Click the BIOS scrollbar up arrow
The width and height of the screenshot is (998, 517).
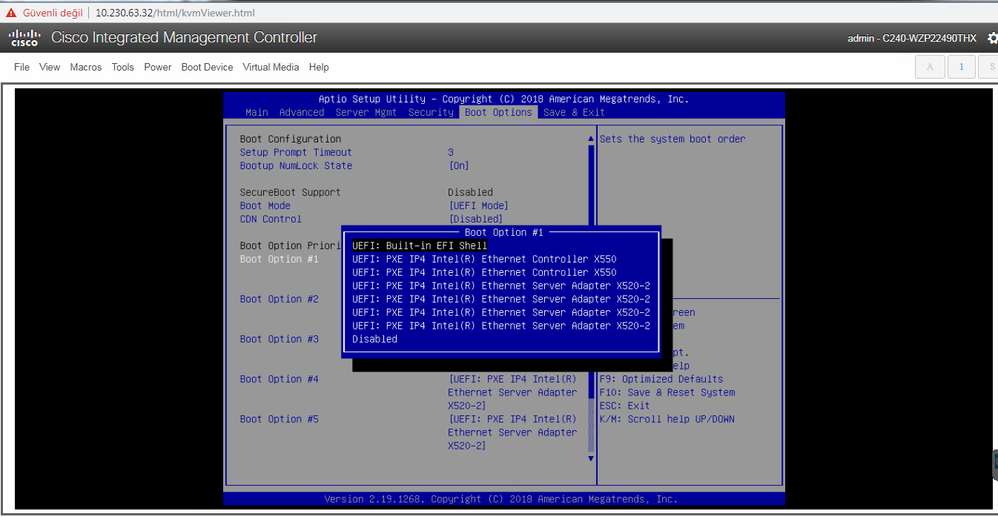click(591, 139)
